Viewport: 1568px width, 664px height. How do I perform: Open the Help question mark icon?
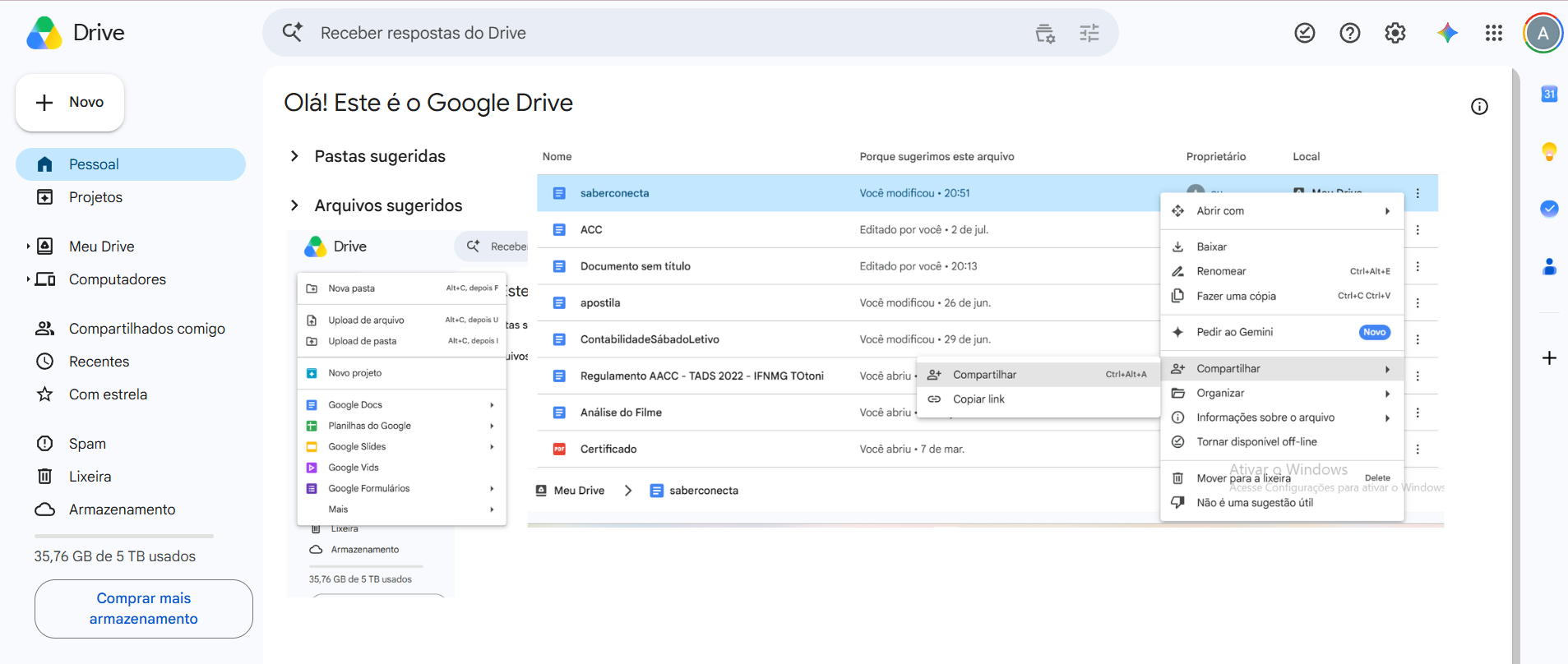pos(1350,33)
